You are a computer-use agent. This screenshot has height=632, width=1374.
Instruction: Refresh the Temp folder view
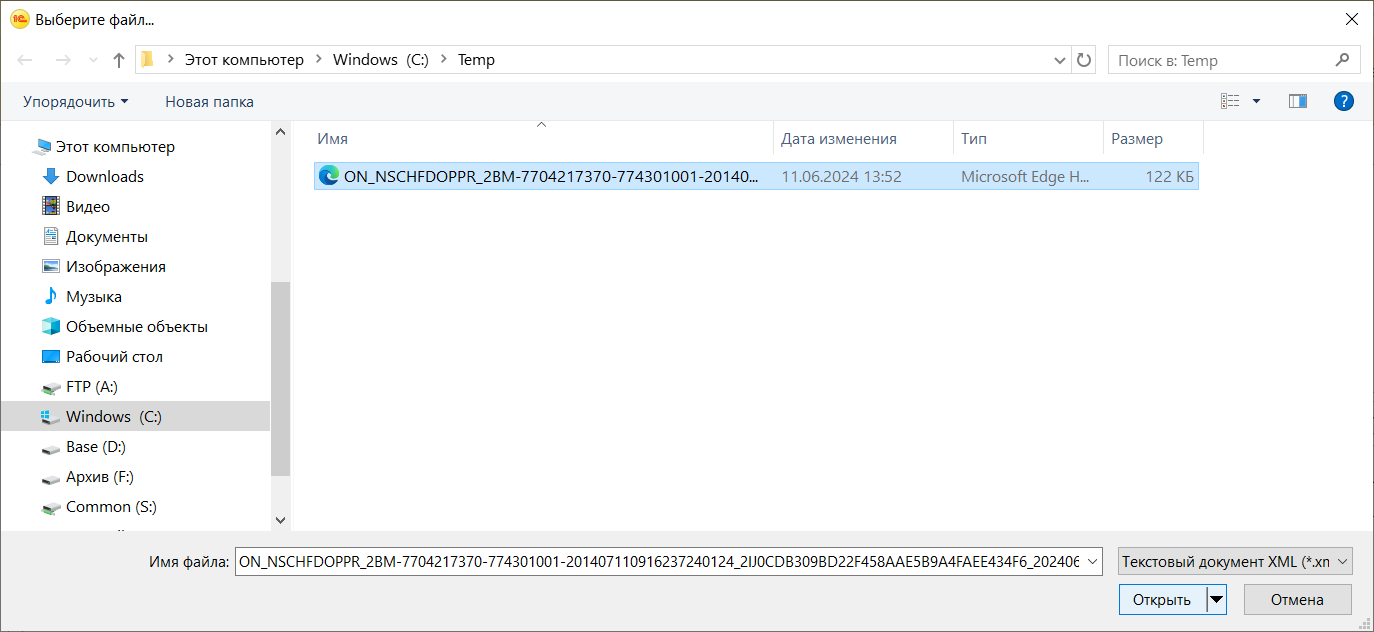point(1084,60)
